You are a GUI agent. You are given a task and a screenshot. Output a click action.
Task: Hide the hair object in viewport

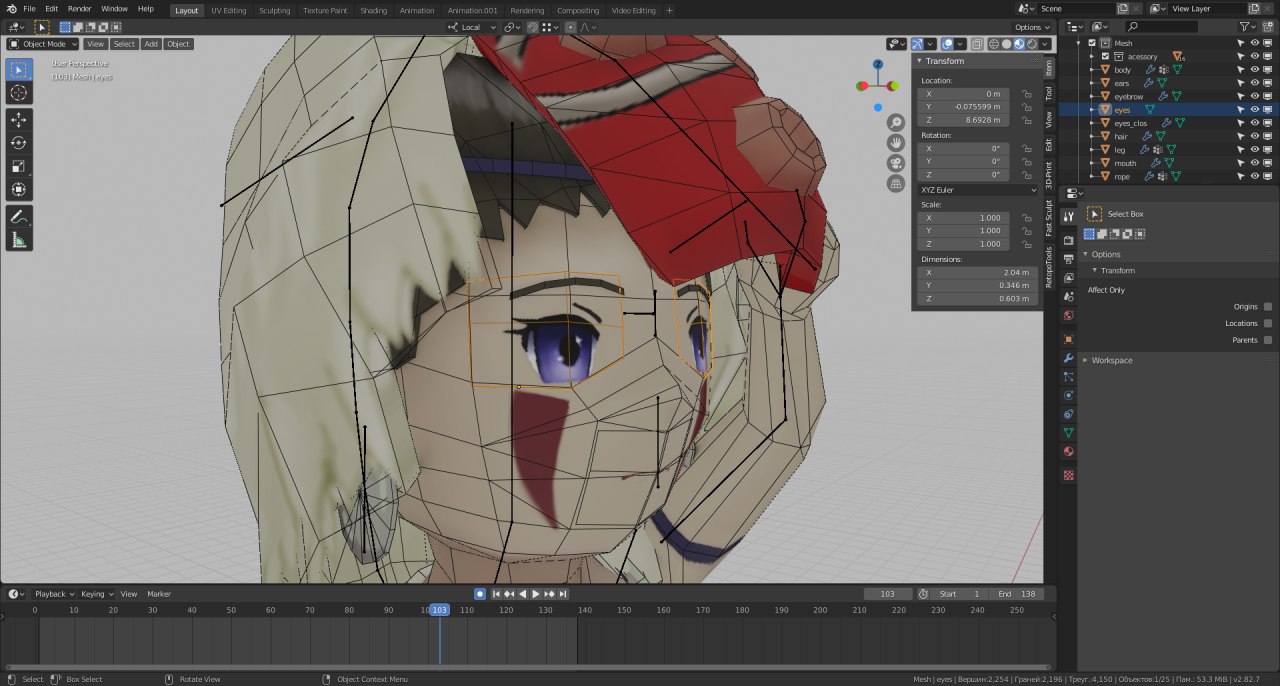click(1255, 136)
